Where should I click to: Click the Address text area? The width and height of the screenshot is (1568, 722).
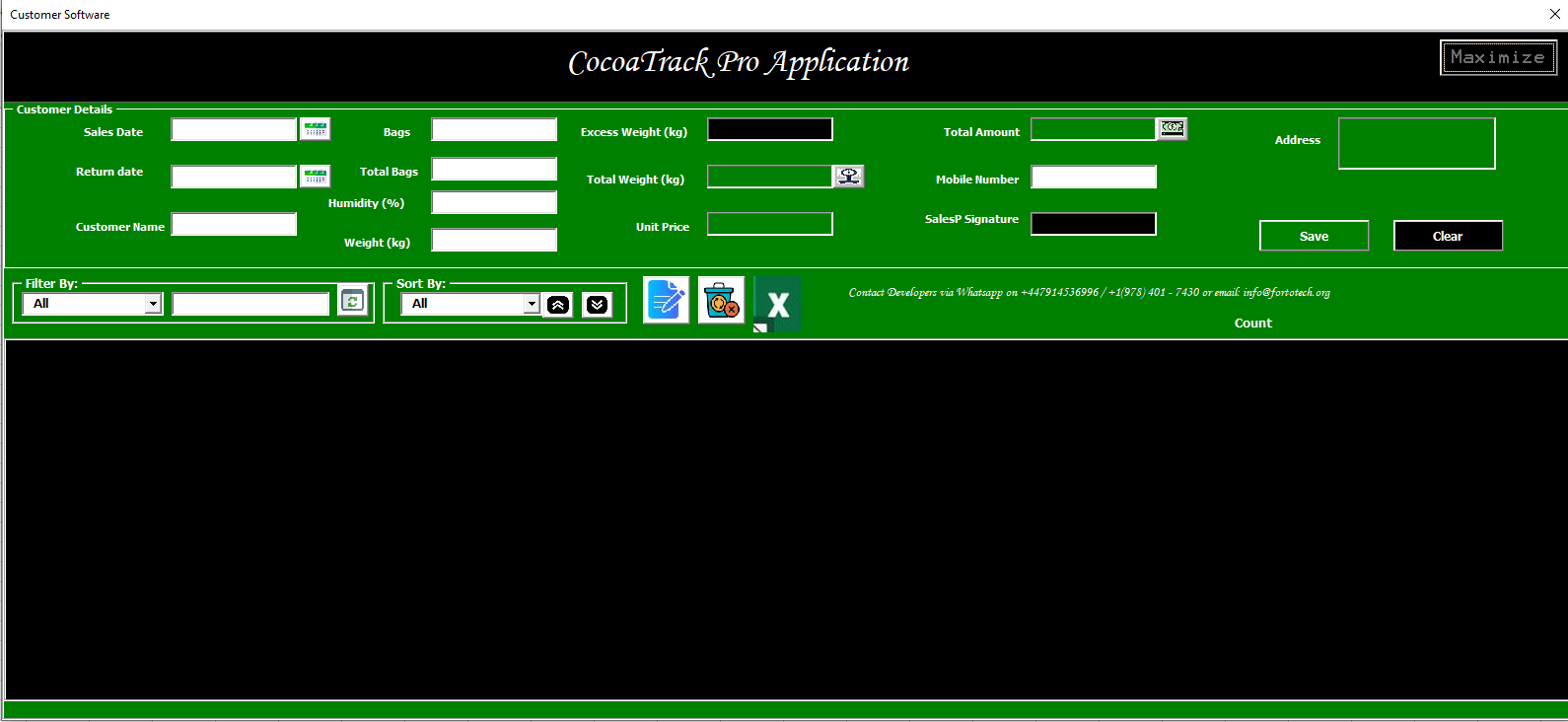(x=1416, y=144)
